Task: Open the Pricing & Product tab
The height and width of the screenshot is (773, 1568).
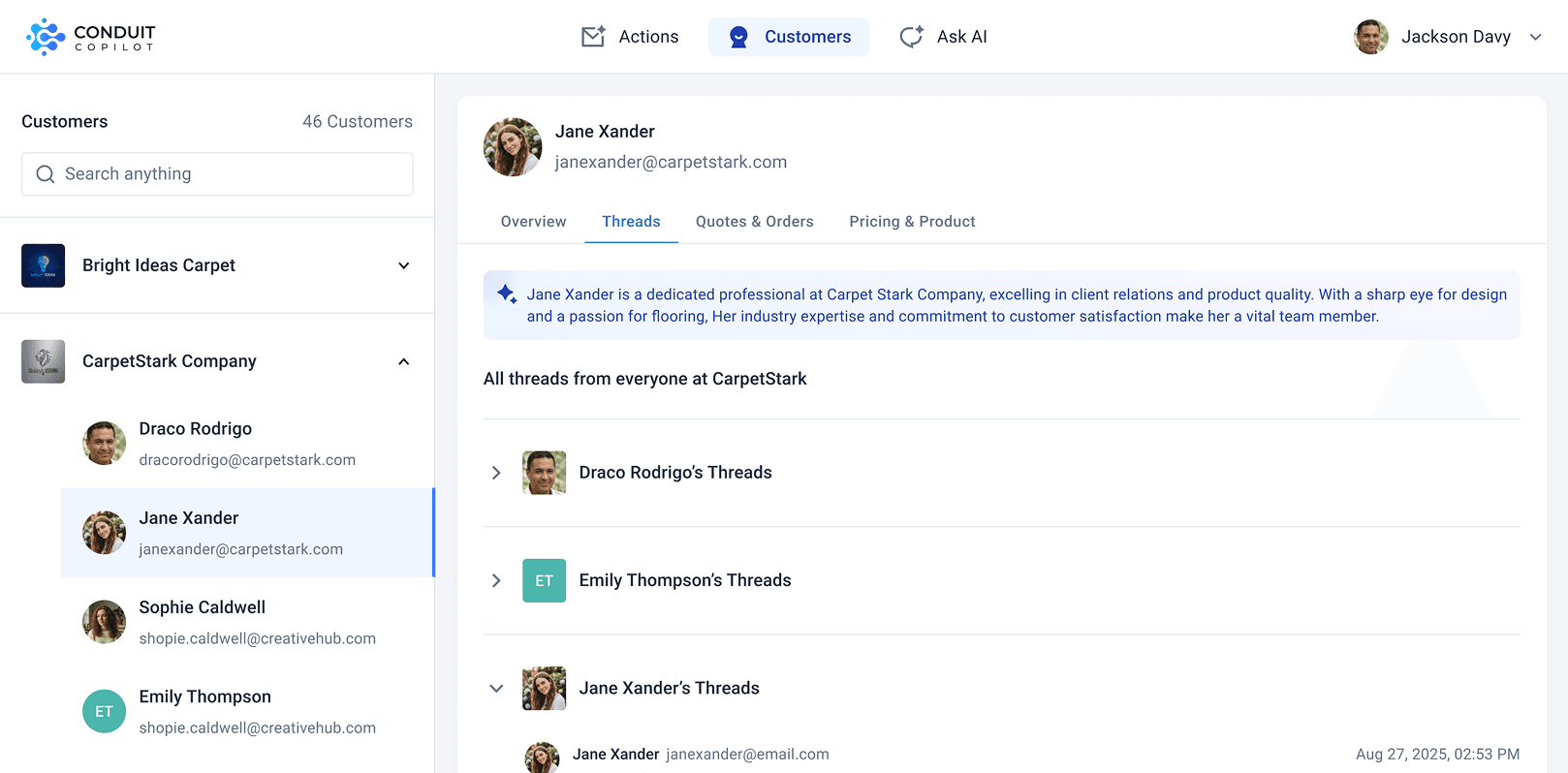Action: point(912,222)
